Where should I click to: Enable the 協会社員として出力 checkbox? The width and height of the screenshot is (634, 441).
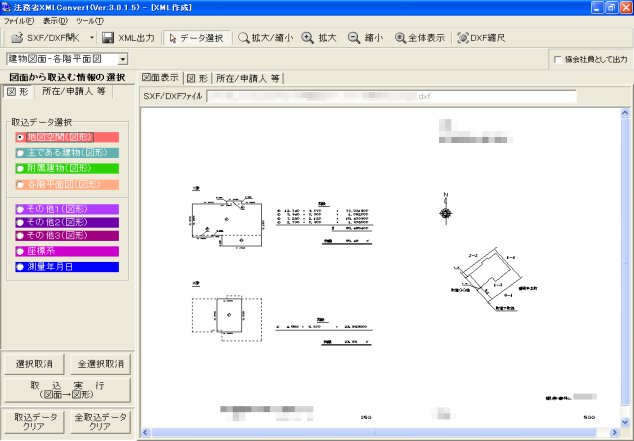(x=558, y=59)
